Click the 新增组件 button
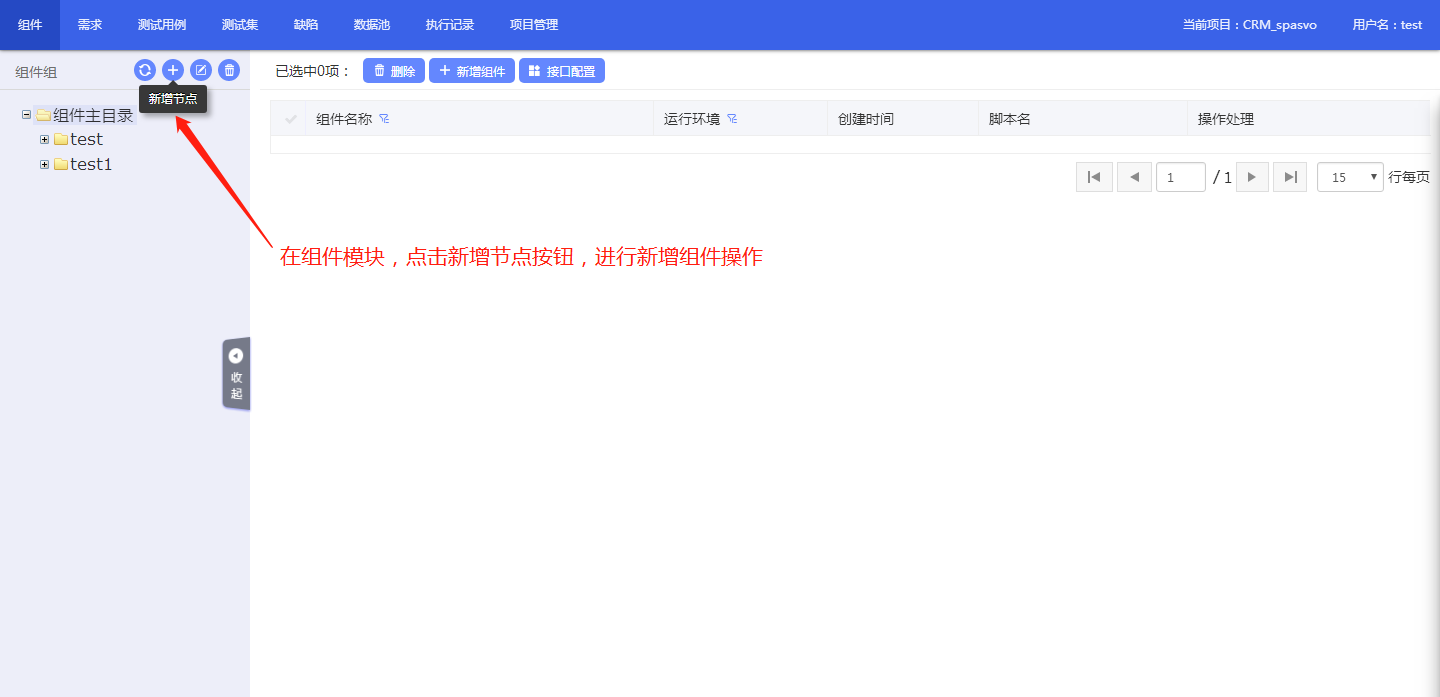Image resolution: width=1440 pixels, height=697 pixels. 472,71
